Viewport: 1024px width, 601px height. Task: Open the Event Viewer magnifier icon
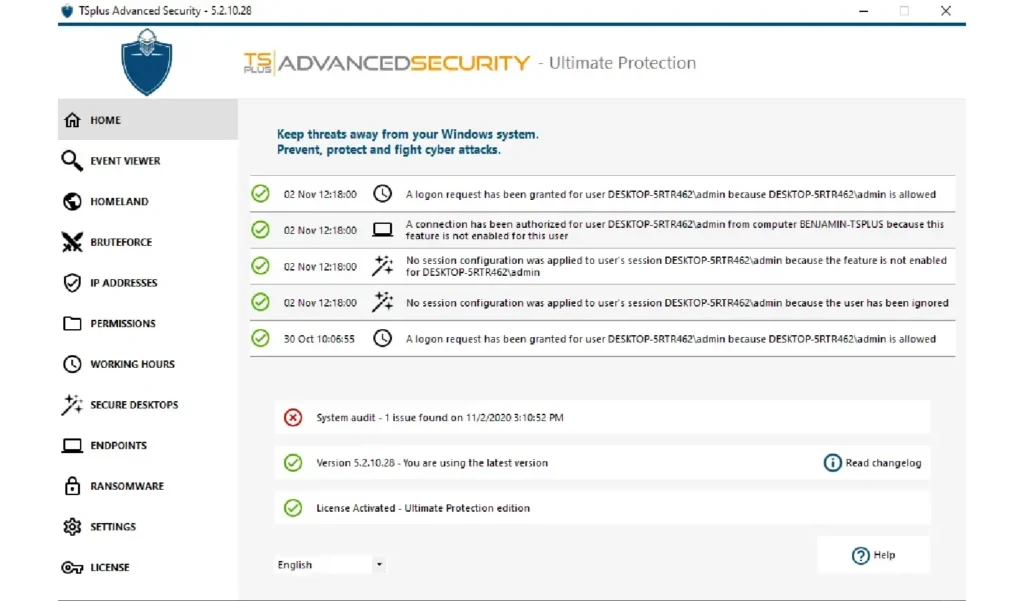coord(72,161)
